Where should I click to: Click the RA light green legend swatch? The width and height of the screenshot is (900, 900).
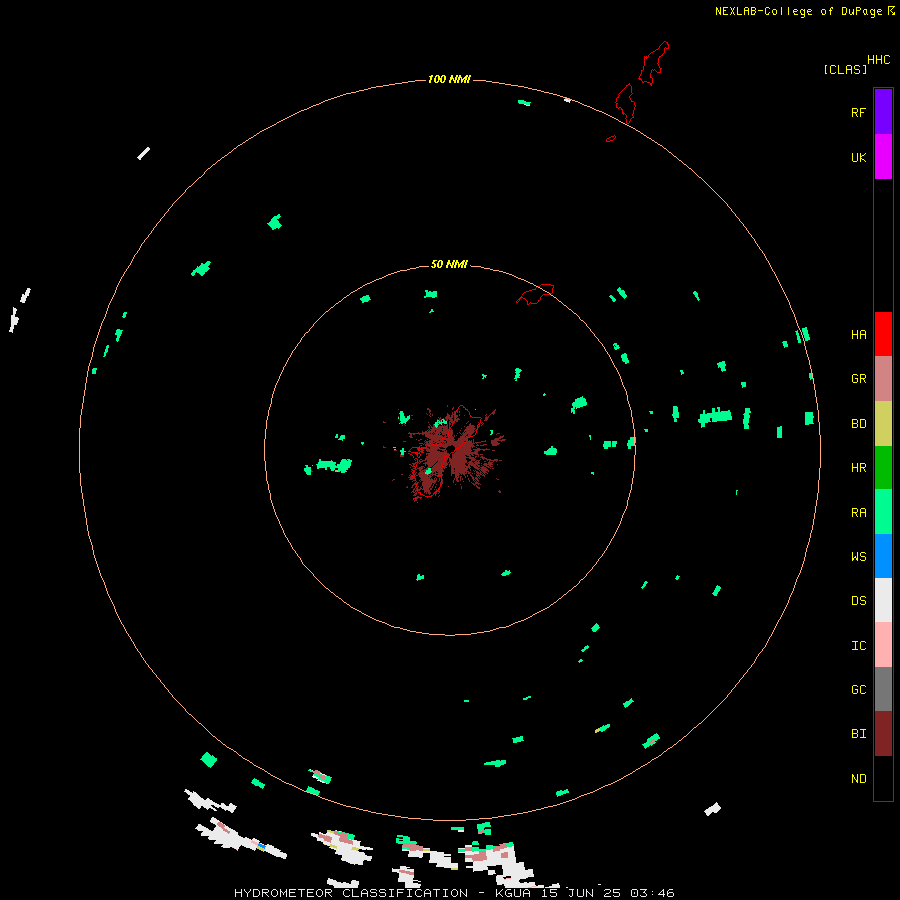point(883,512)
